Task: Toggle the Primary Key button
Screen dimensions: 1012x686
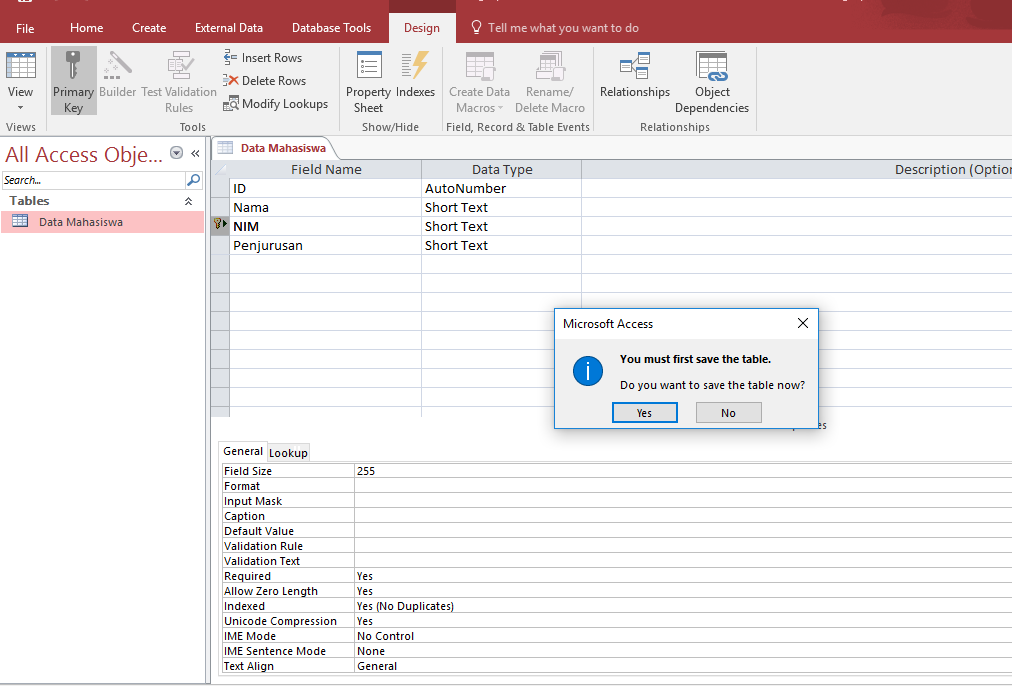Action: pyautogui.click(x=74, y=81)
